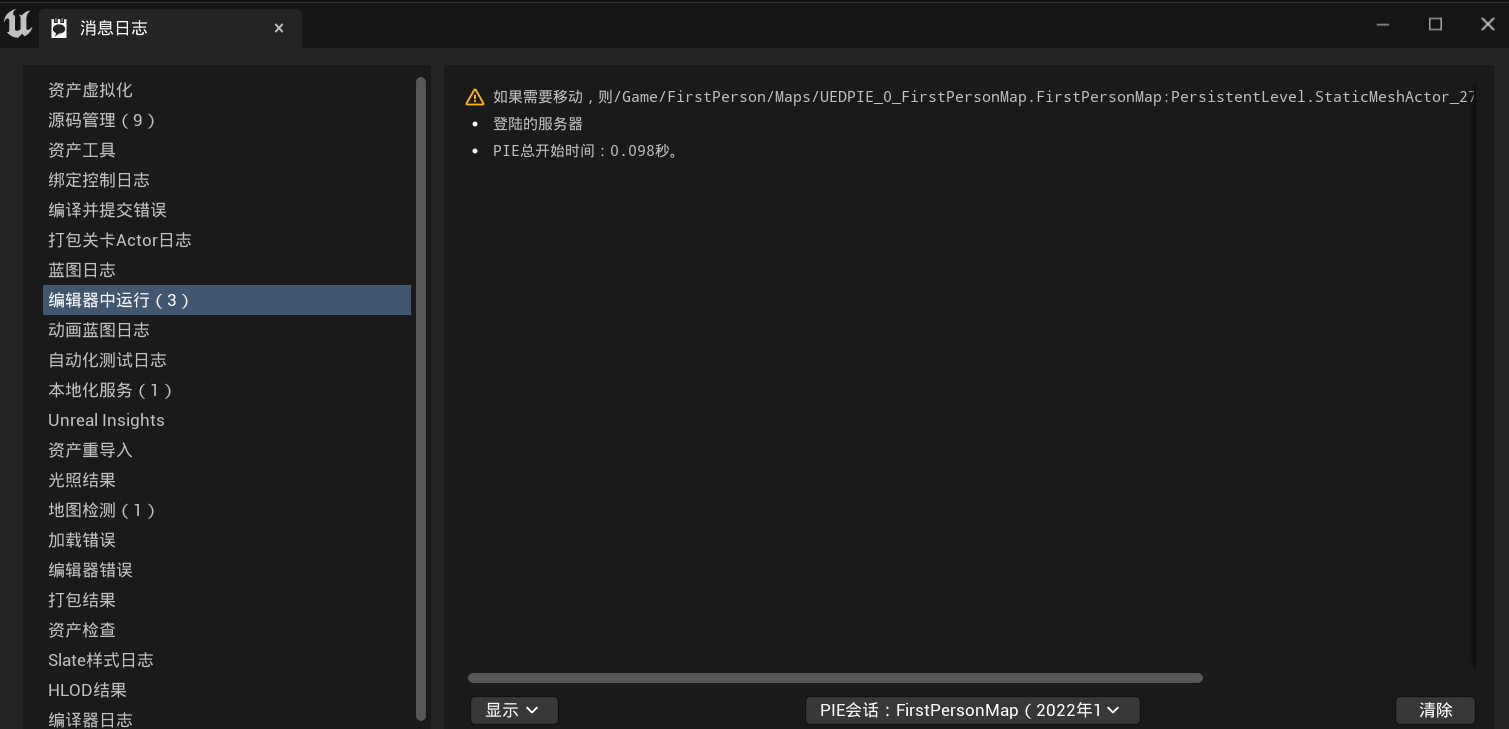Select 编译器日志 category

[x=227, y=718]
